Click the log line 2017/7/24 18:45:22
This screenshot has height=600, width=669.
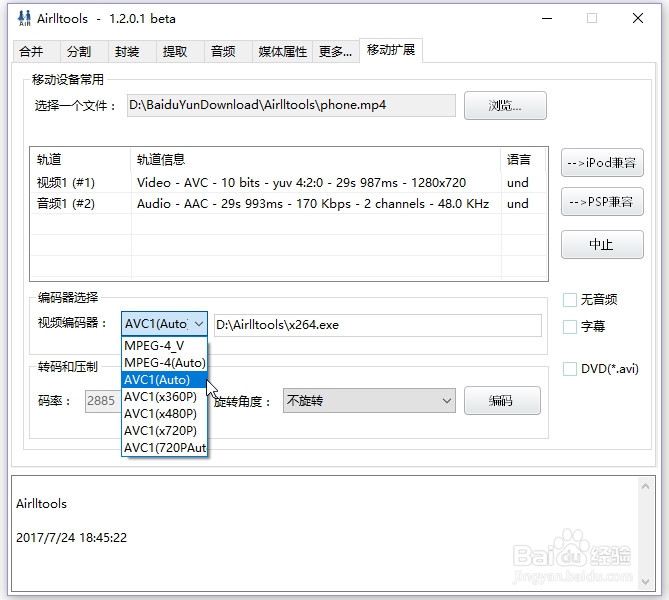pyautogui.click(x=72, y=537)
